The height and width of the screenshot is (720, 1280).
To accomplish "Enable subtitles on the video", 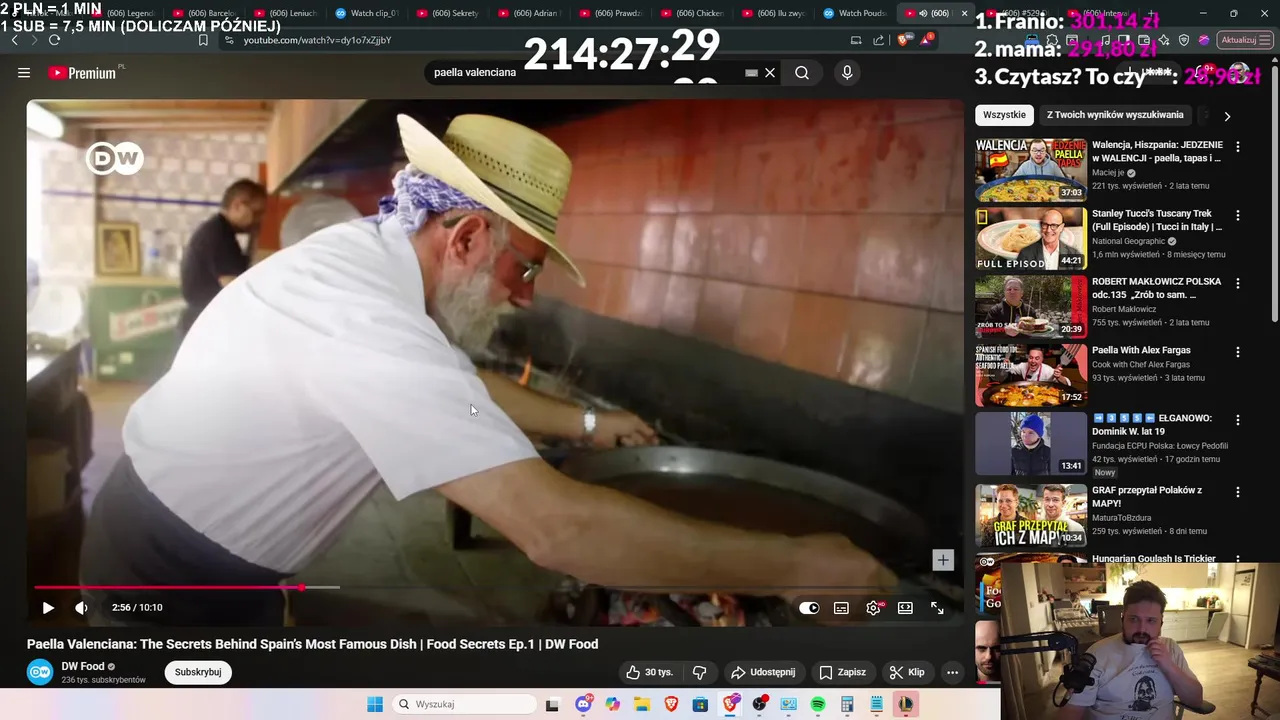I will tap(841, 607).
